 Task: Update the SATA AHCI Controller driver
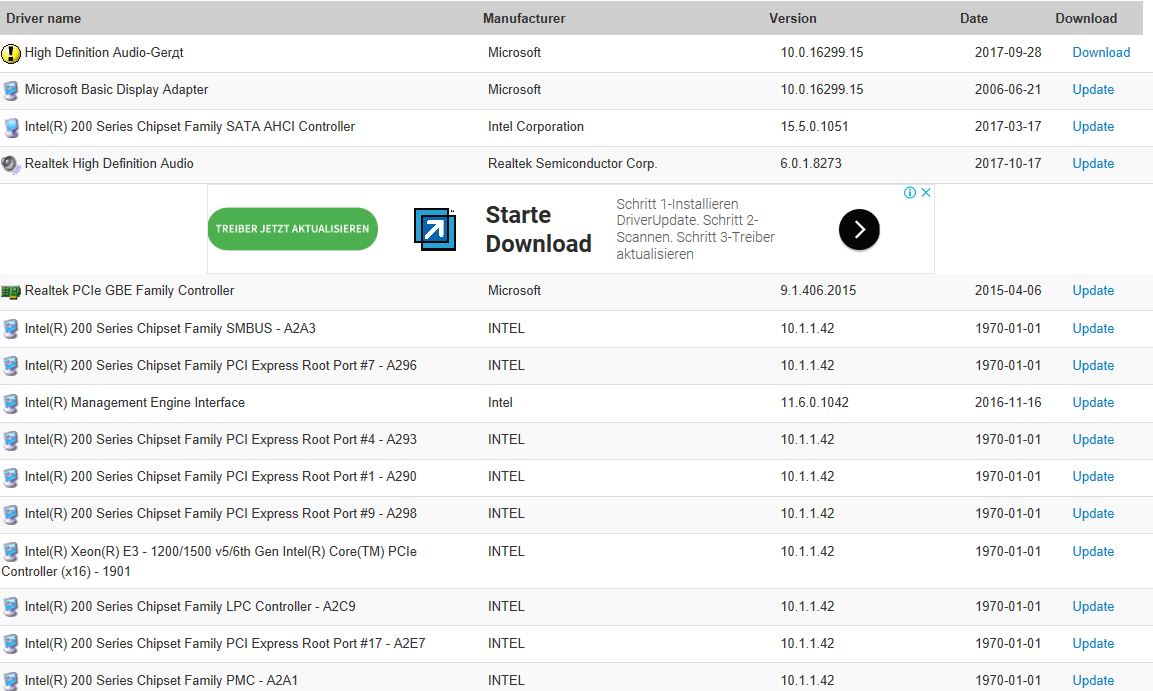[x=1093, y=126]
